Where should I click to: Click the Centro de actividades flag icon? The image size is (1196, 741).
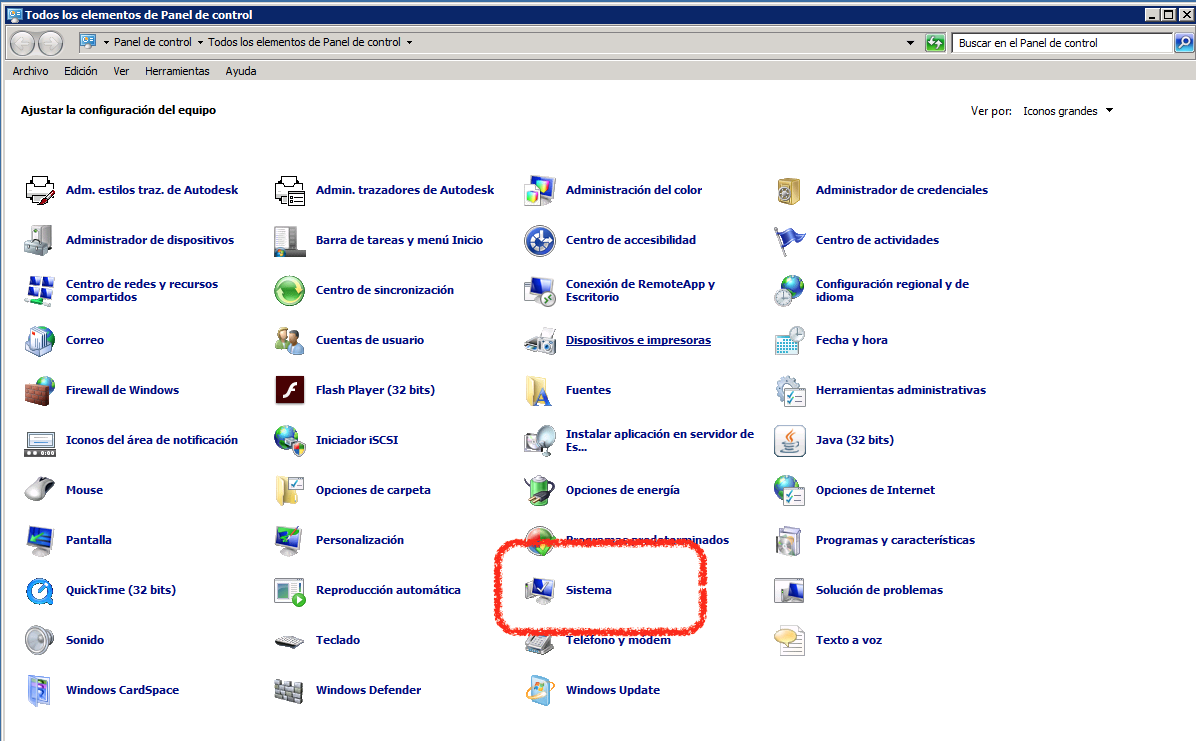click(789, 240)
